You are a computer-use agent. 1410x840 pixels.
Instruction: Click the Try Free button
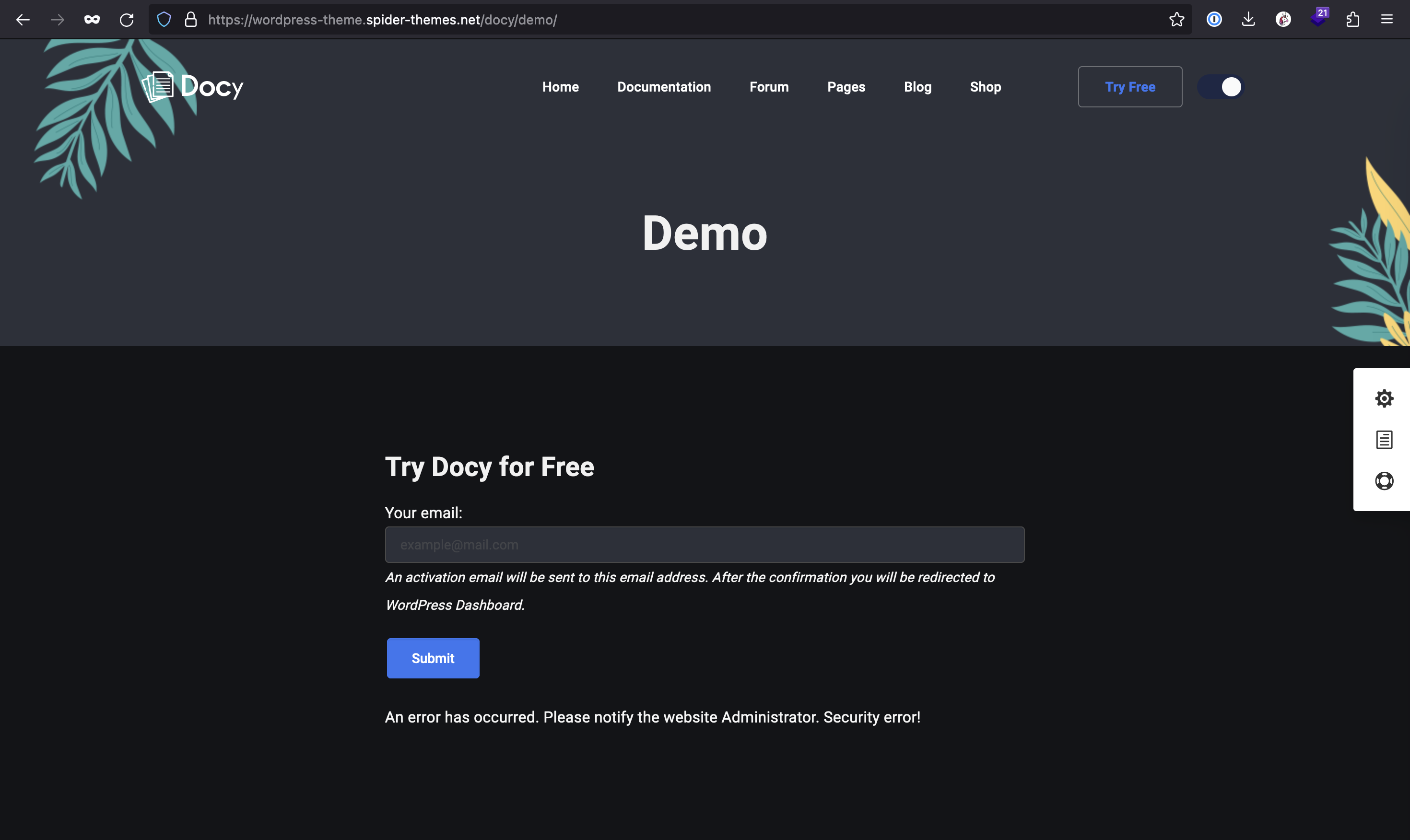[x=1129, y=87]
